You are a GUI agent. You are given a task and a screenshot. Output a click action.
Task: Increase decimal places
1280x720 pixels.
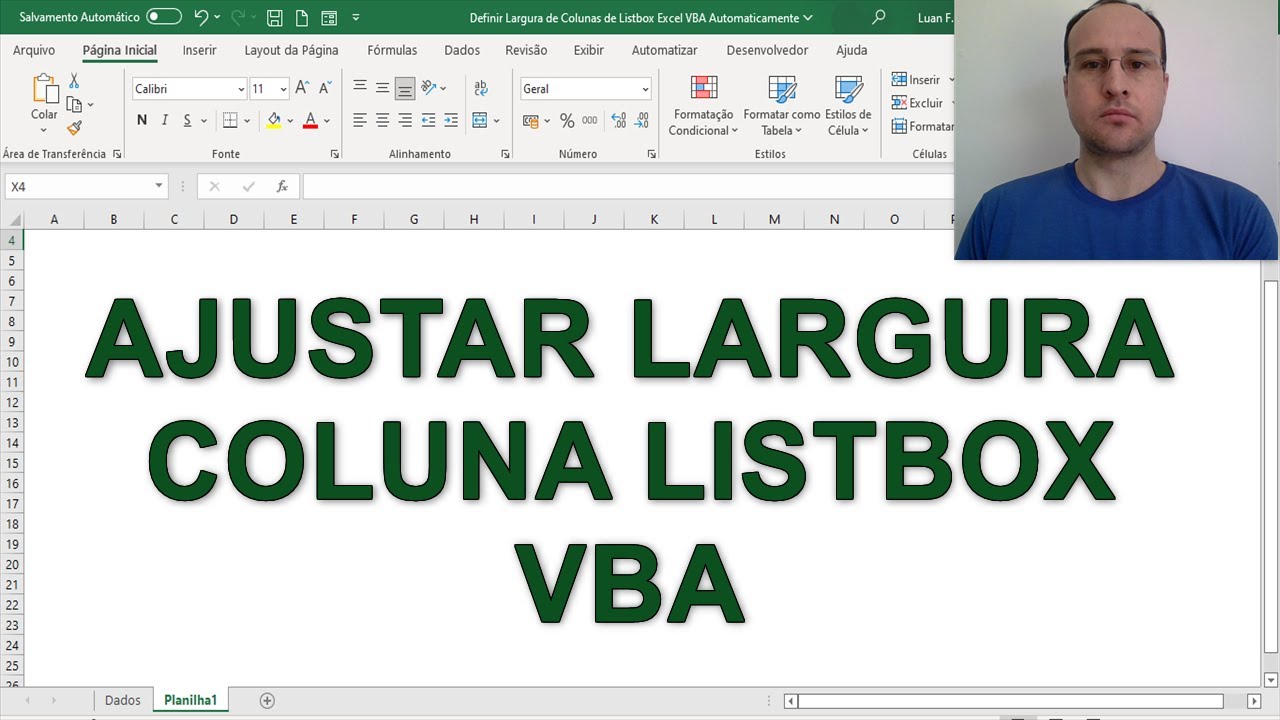click(x=618, y=120)
